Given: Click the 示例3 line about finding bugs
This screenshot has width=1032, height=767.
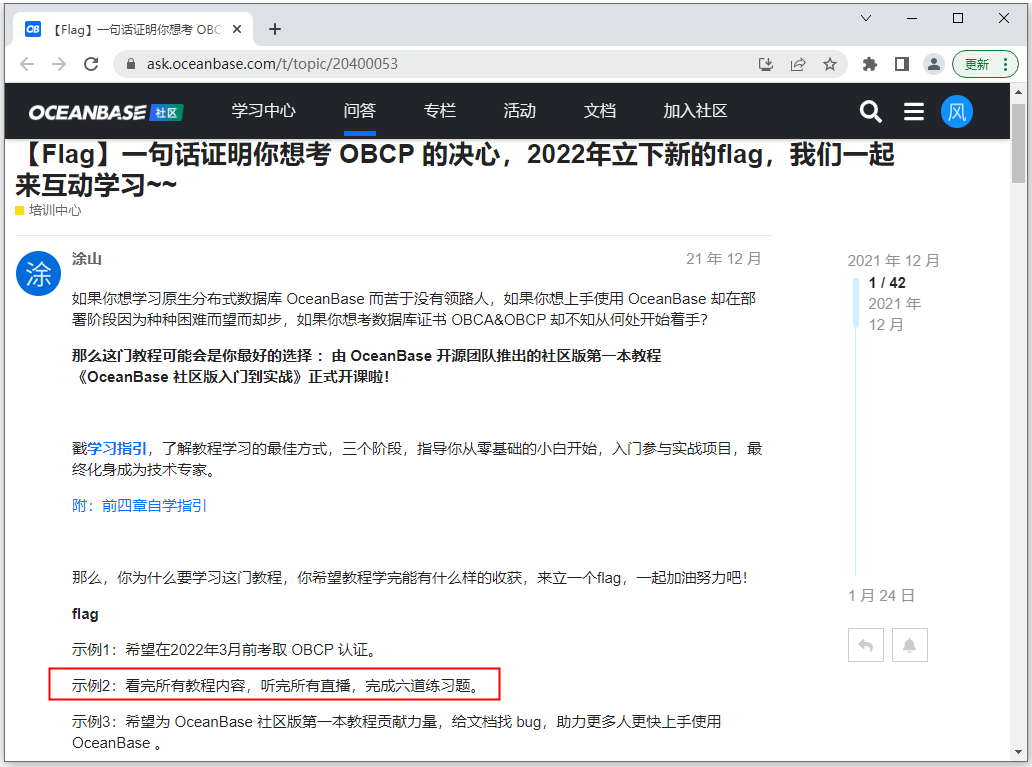Looking at the screenshot, I should (x=396, y=732).
